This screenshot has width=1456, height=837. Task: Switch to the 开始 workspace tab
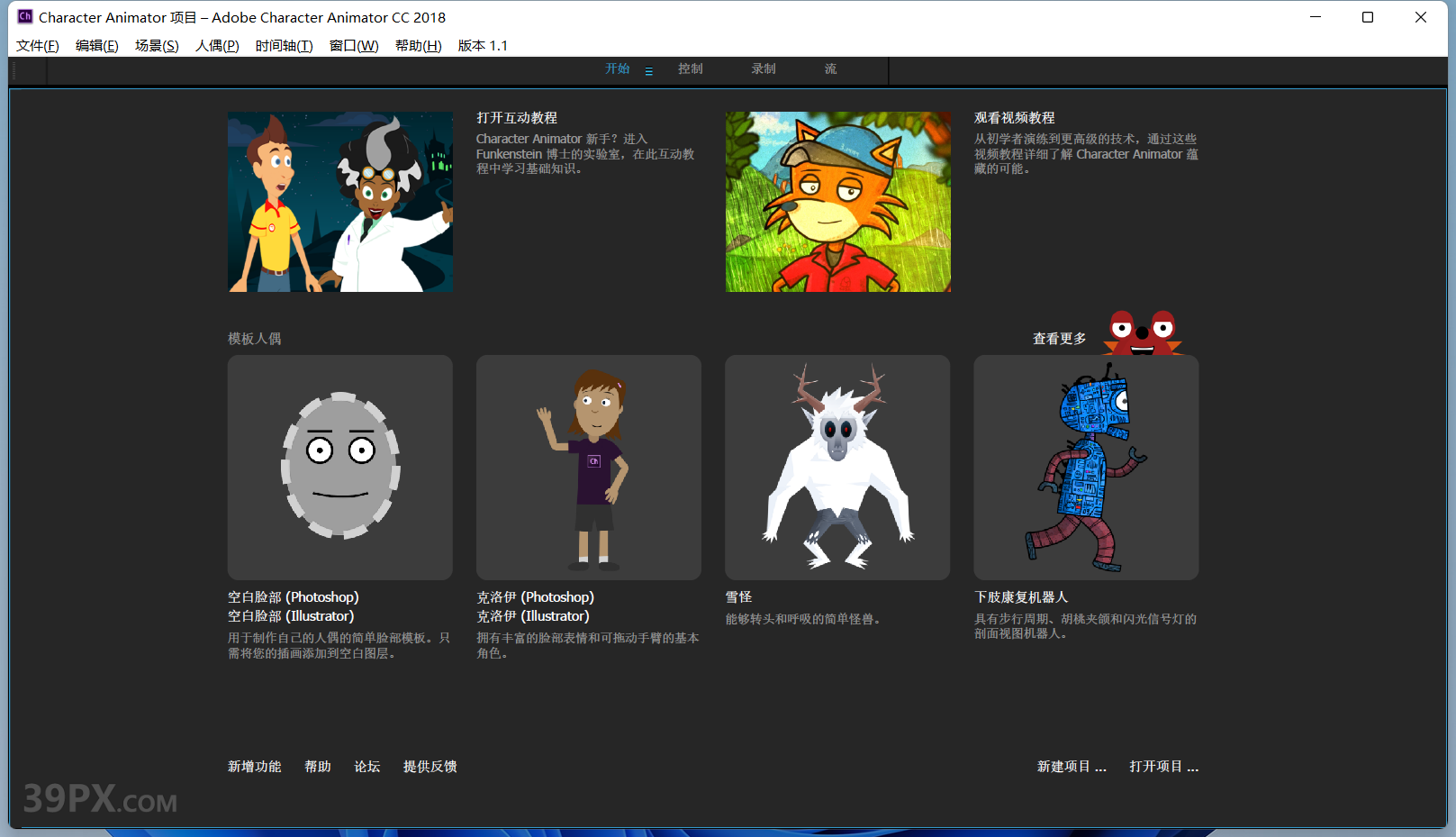pos(618,69)
